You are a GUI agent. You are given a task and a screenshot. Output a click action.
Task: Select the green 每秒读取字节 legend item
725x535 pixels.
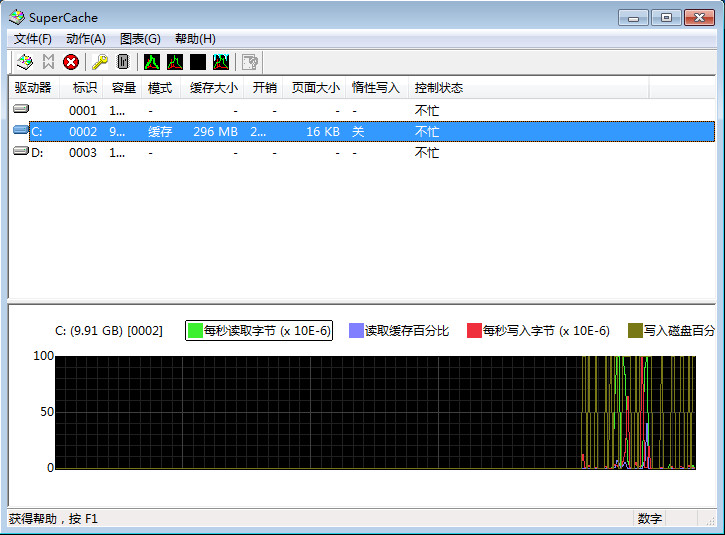coord(259,331)
